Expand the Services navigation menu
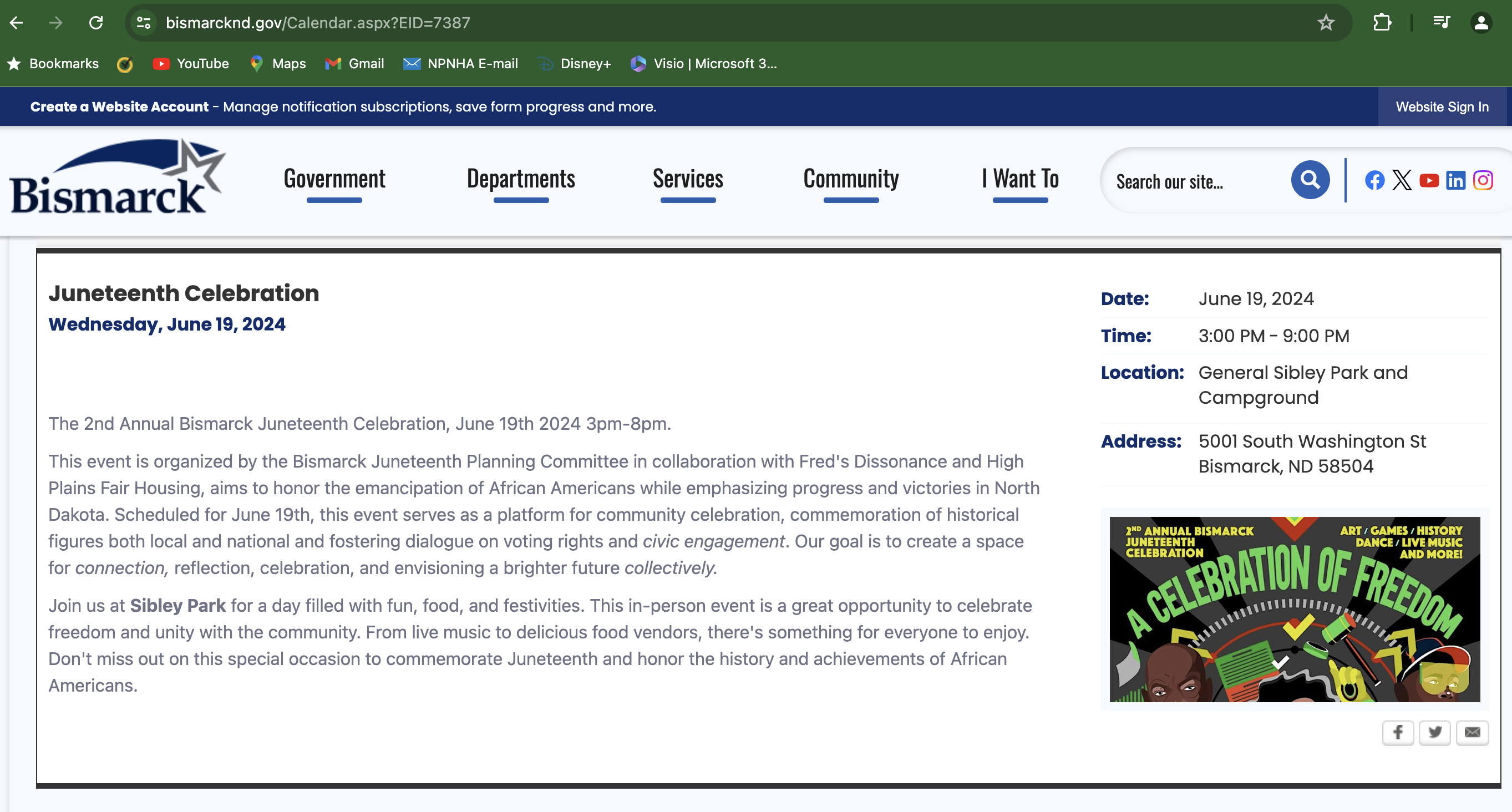Viewport: 1512px width, 812px height. coord(687,179)
